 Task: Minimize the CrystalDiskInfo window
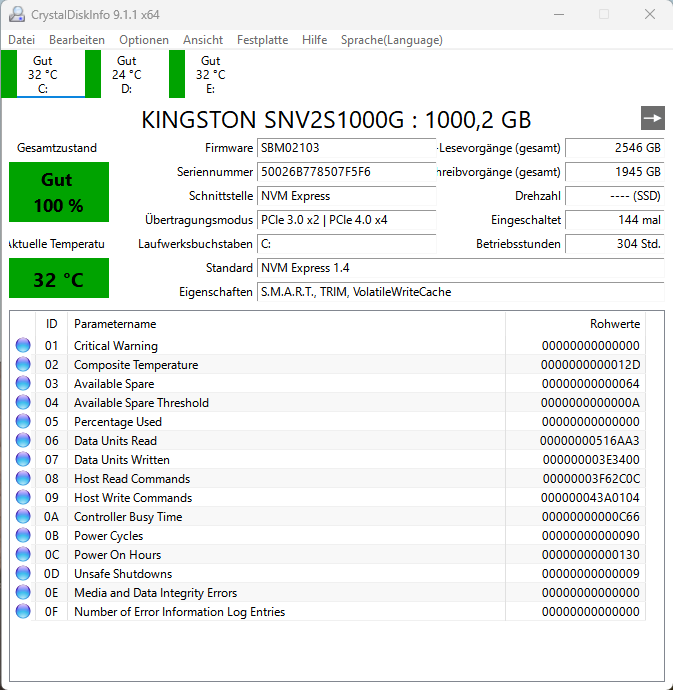tap(559, 15)
